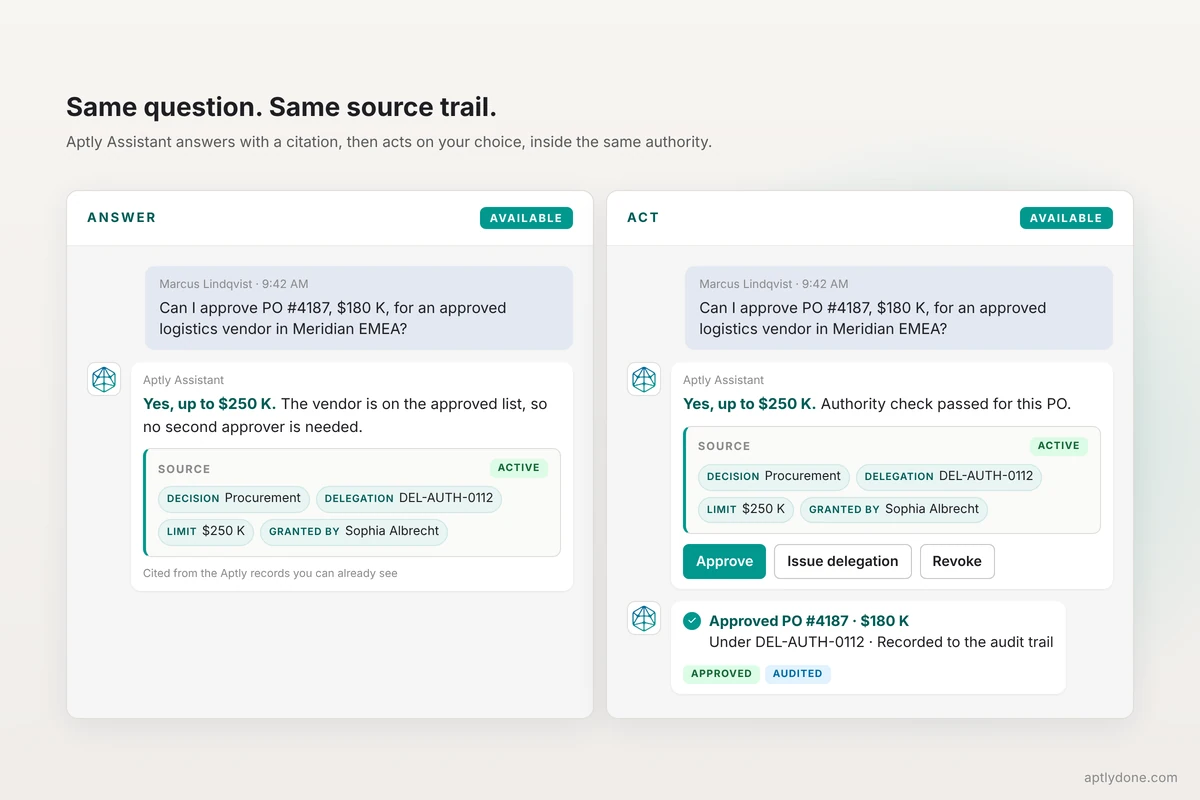This screenshot has height=800, width=1200.
Task: Open the aptlydone.com link
Action: coord(1131,777)
